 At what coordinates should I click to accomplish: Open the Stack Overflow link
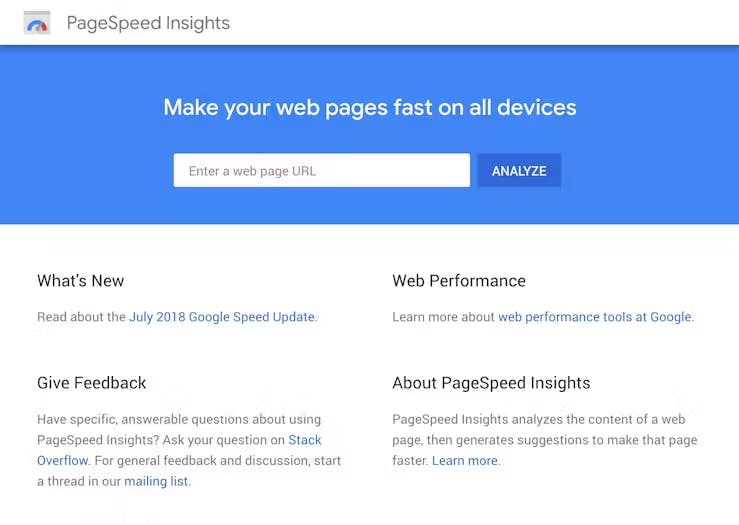[x=304, y=440]
